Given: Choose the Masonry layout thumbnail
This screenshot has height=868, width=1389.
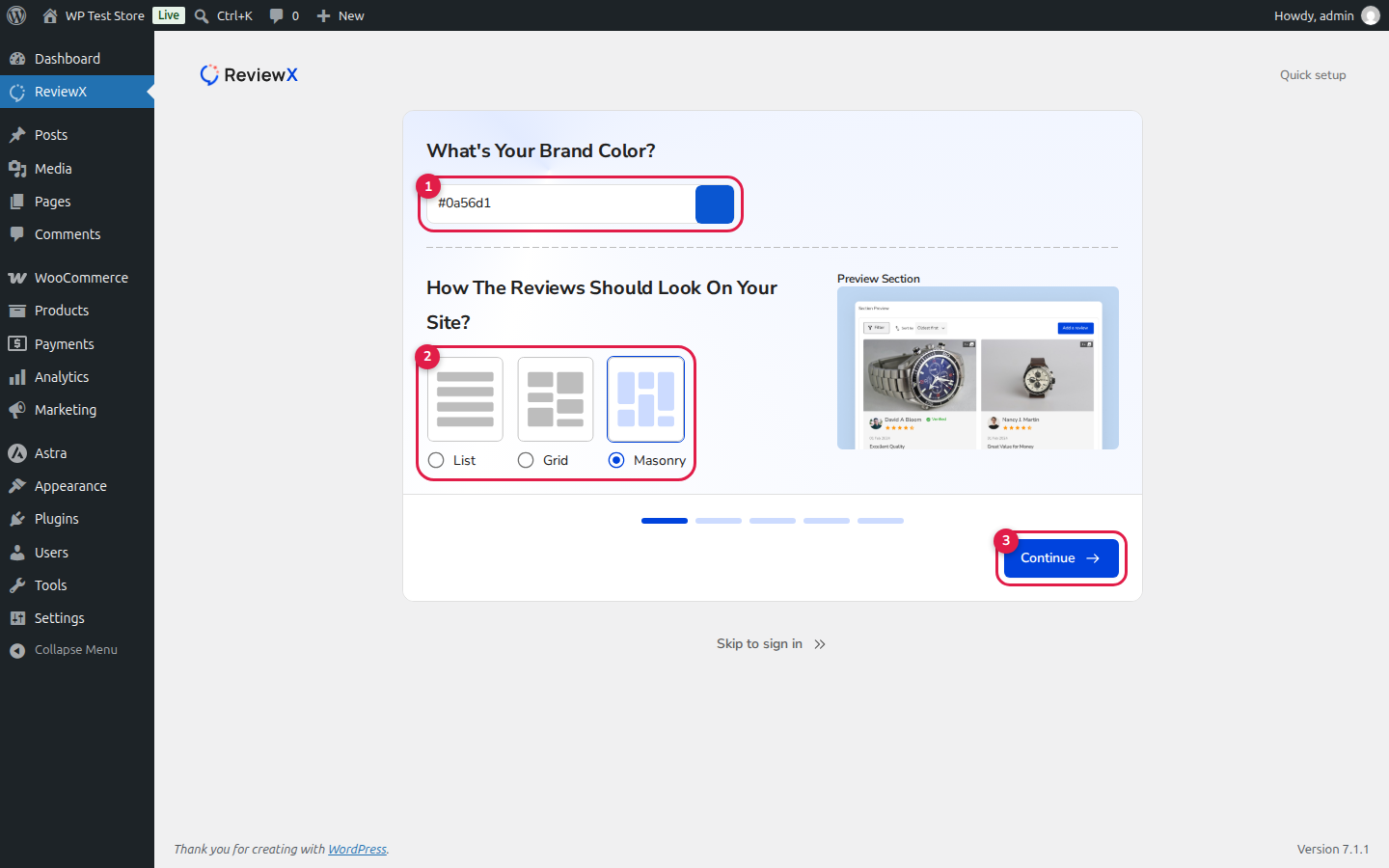Looking at the screenshot, I should coord(646,399).
